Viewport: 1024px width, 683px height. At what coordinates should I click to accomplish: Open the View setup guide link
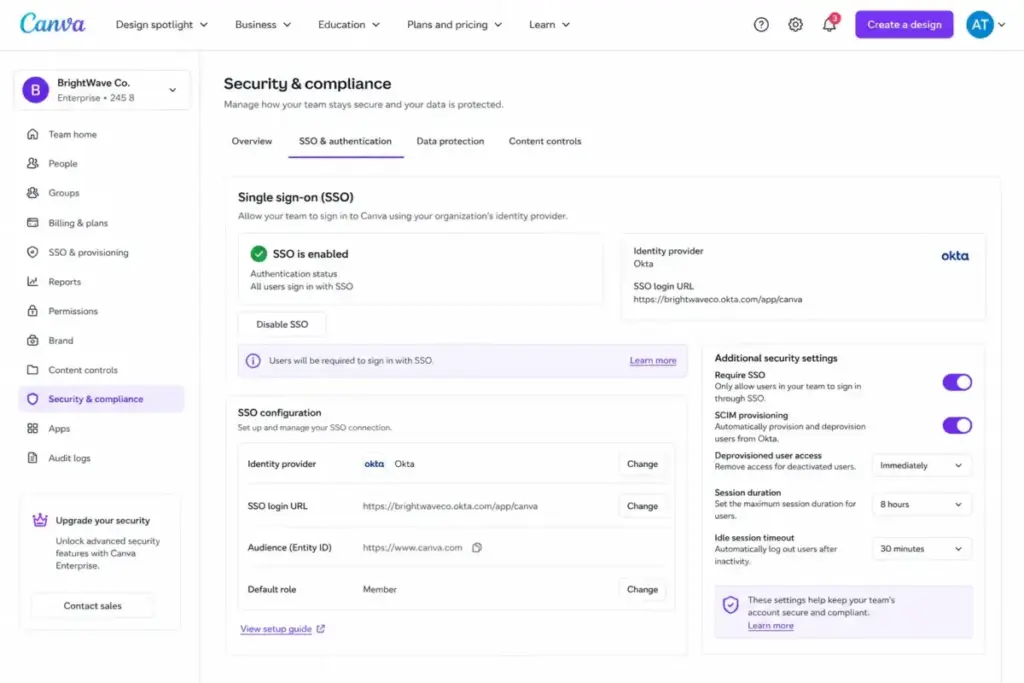(x=276, y=629)
